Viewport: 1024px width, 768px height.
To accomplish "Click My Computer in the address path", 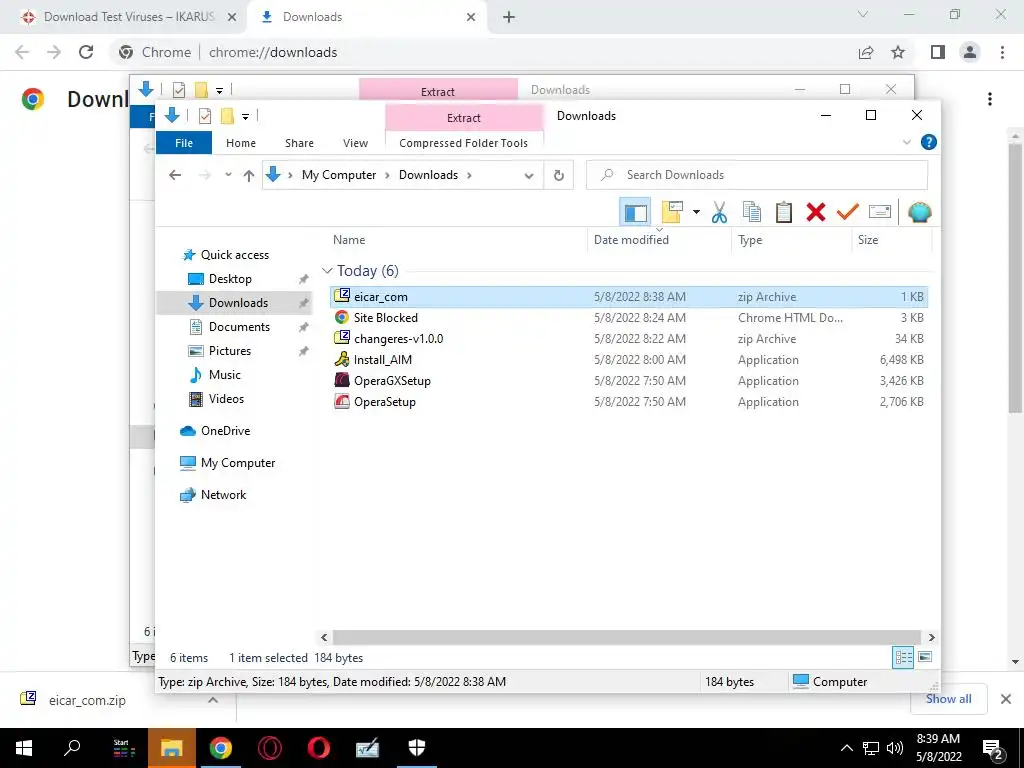I will click(x=338, y=175).
